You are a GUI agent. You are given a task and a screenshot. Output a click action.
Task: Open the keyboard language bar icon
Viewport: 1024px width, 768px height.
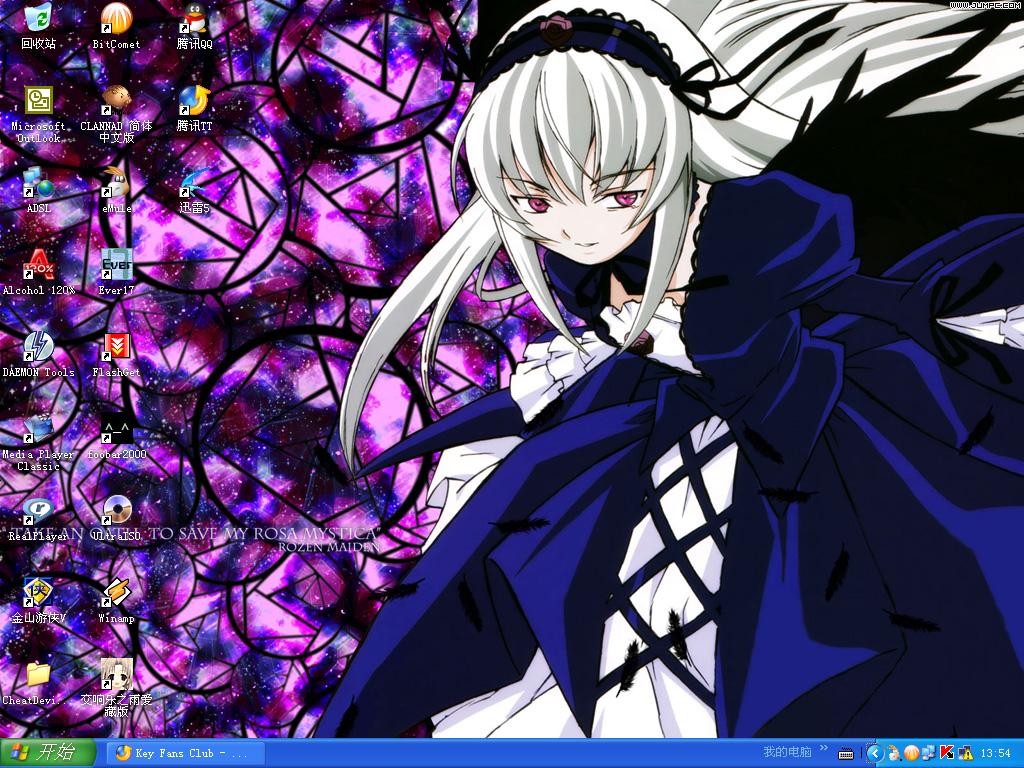(x=846, y=754)
